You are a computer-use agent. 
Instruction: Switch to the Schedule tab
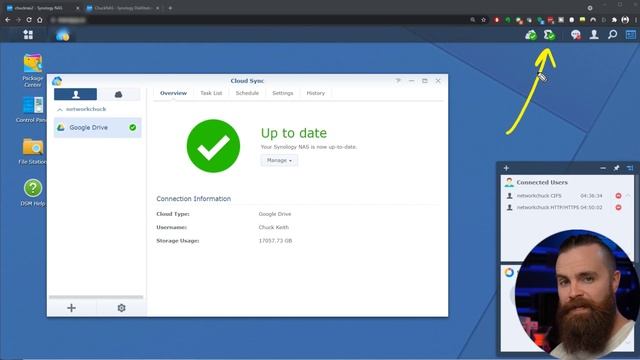pos(247,93)
